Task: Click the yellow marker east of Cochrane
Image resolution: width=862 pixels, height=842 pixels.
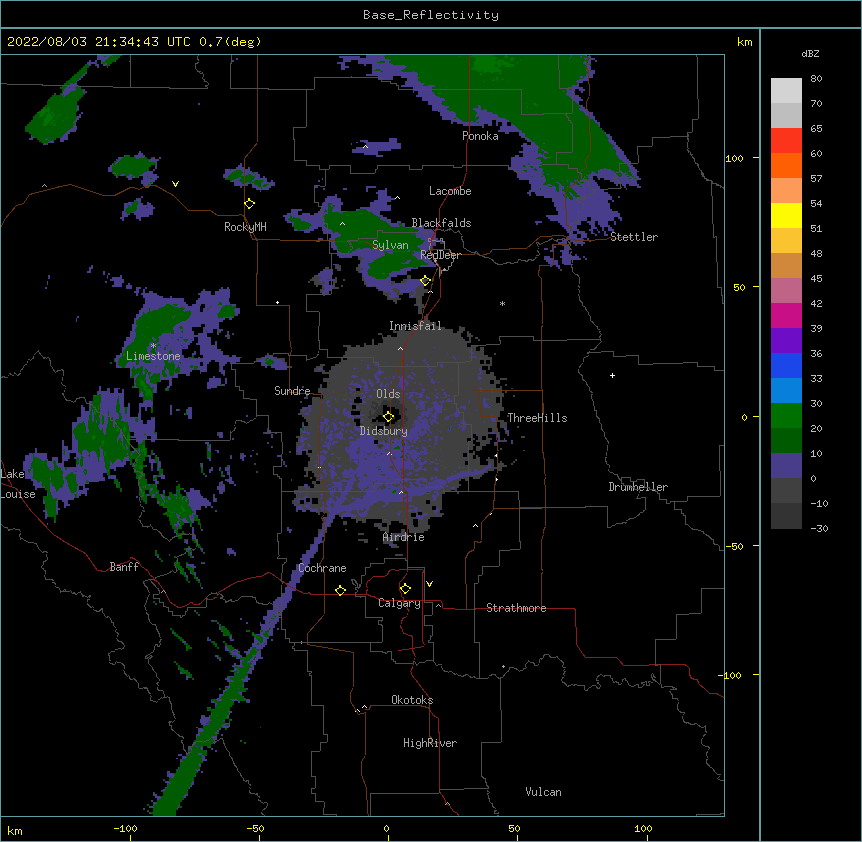Action: pyautogui.click(x=340, y=590)
